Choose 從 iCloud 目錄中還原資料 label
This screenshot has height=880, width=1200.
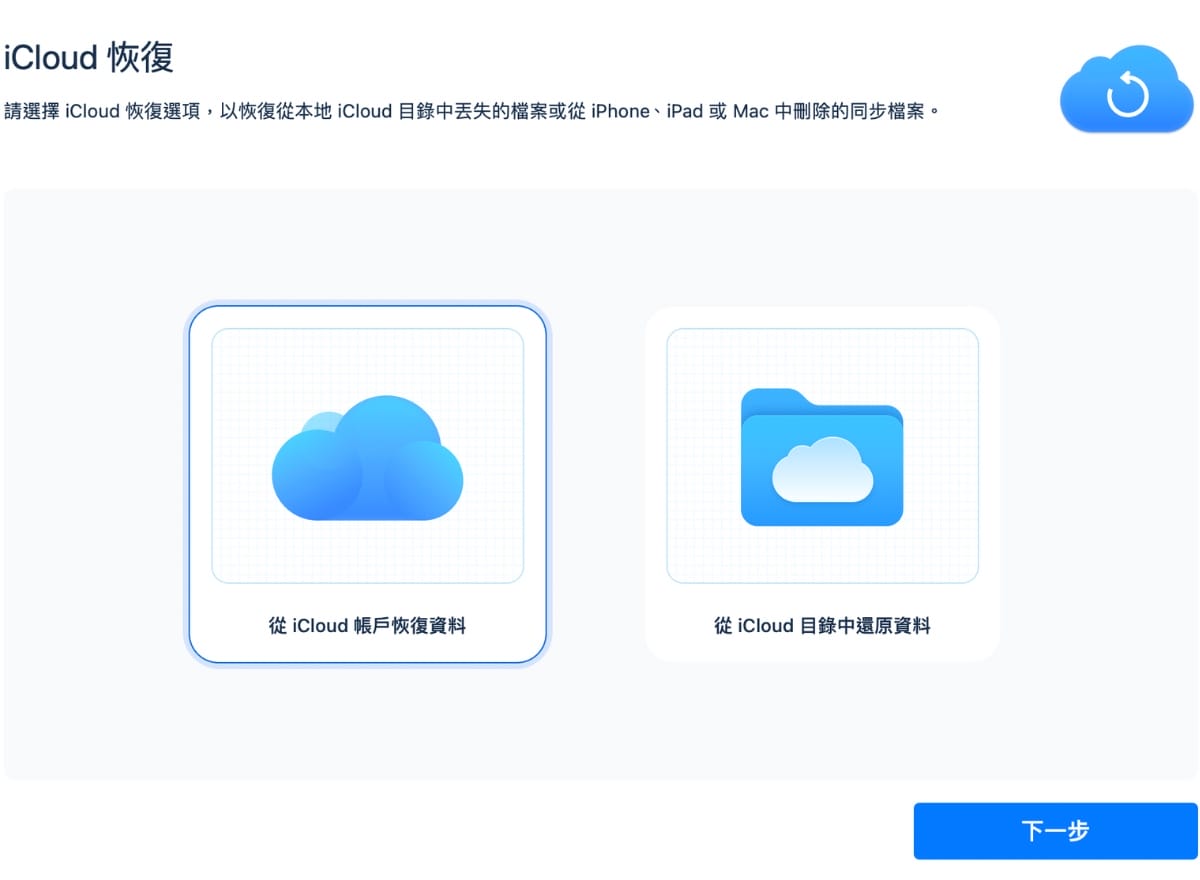click(x=822, y=626)
